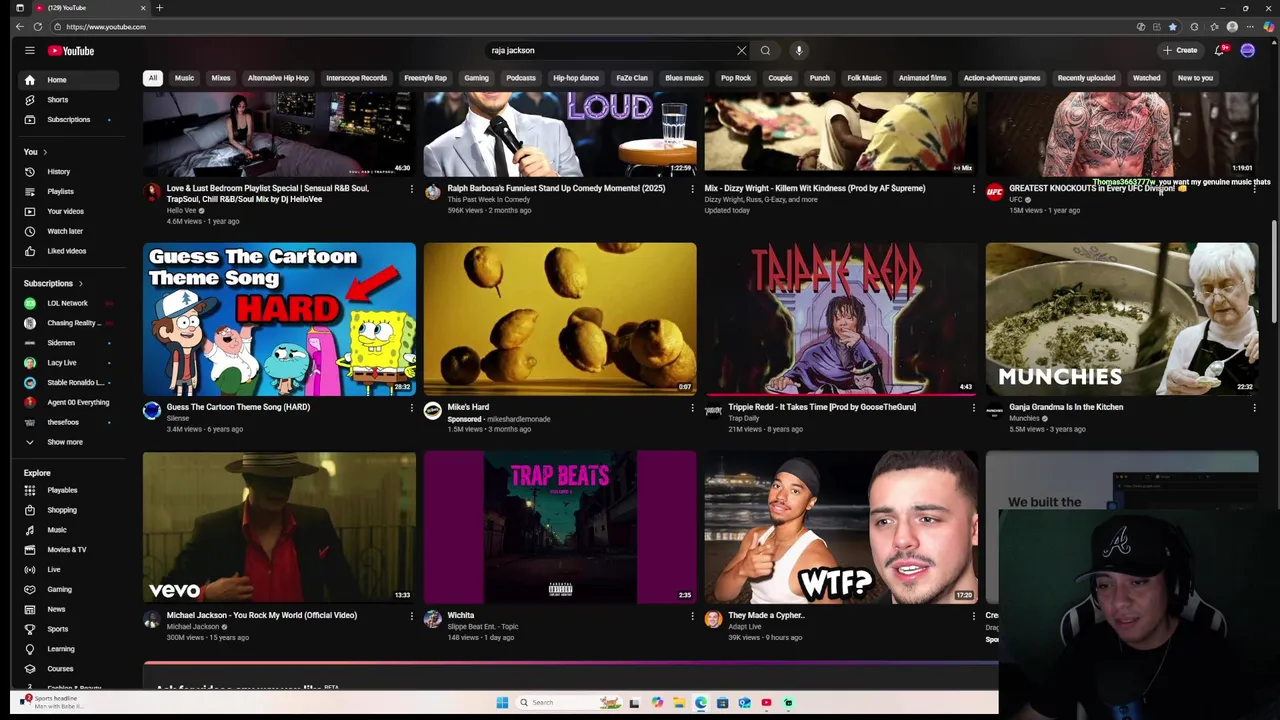Open Subscriptions in the sidebar
The width and height of the screenshot is (1280, 720).
68,120
